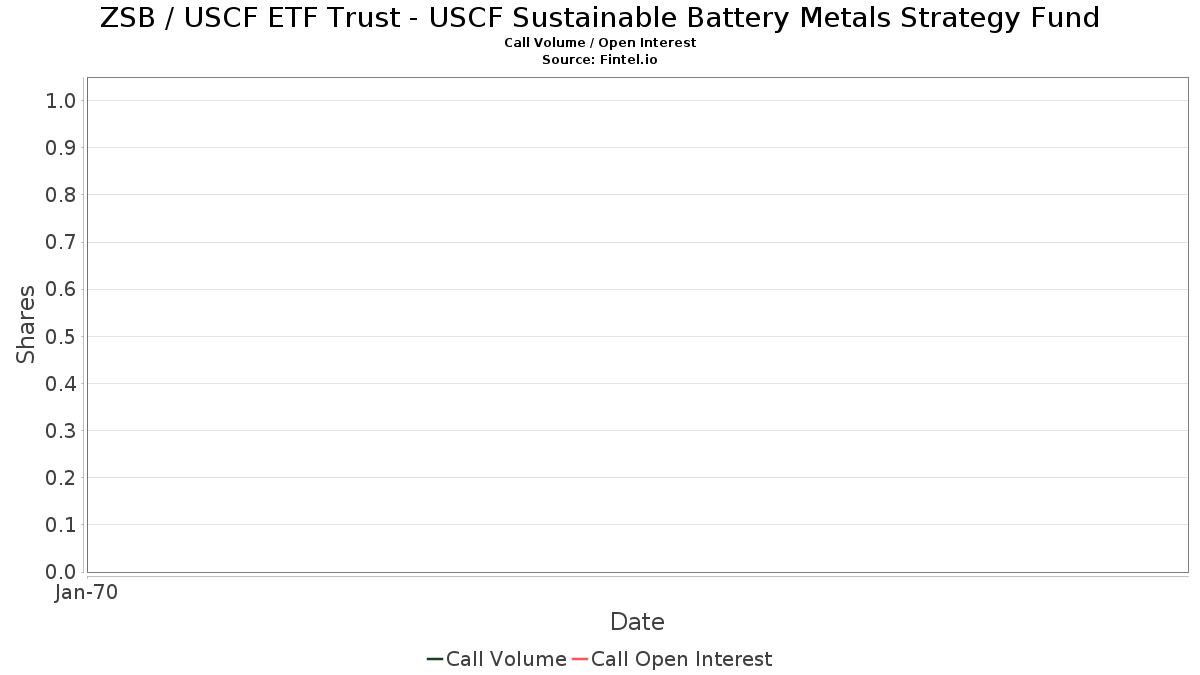Image resolution: width=1200 pixels, height=675 pixels.
Task: Click the 0.7 y-axis tick label
Action: click(61, 242)
